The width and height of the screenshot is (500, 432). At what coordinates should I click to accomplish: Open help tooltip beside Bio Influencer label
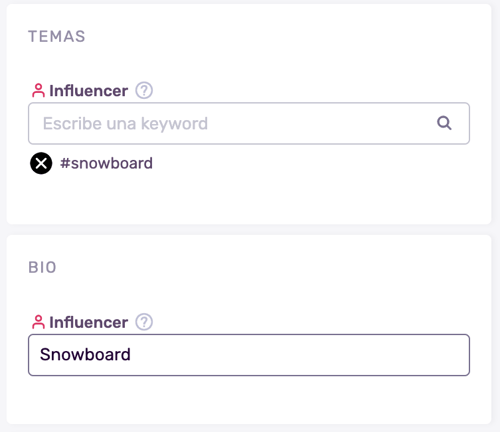tap(144, 322)
